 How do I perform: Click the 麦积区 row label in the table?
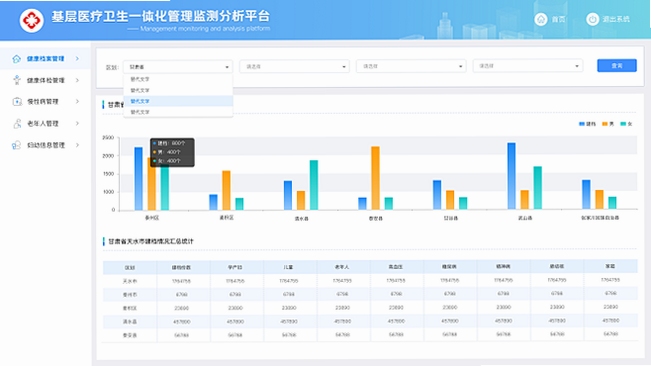point(130,308)
